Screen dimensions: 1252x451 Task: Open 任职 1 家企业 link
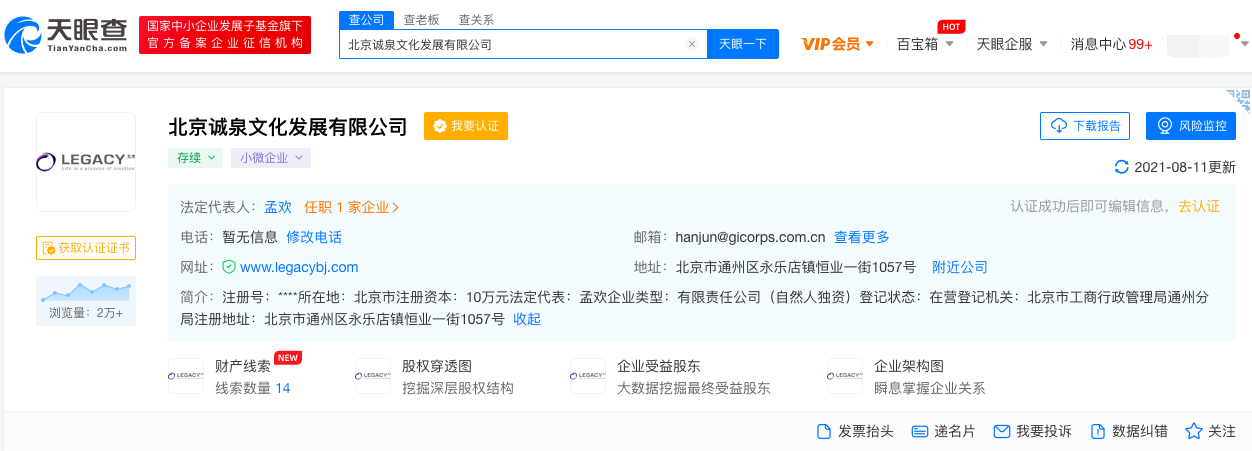(352, 207)
